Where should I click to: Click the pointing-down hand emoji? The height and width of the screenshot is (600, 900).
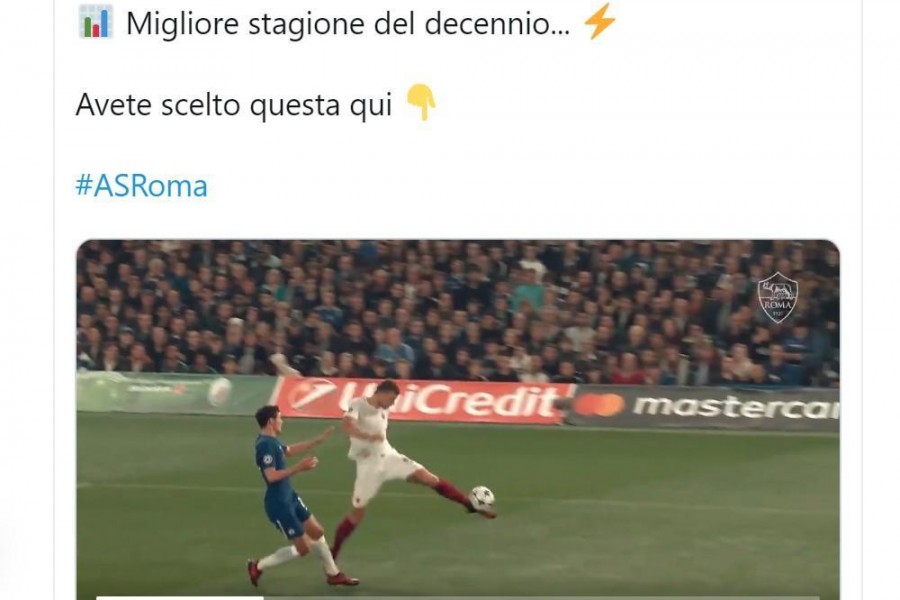(x=421, y=102)
